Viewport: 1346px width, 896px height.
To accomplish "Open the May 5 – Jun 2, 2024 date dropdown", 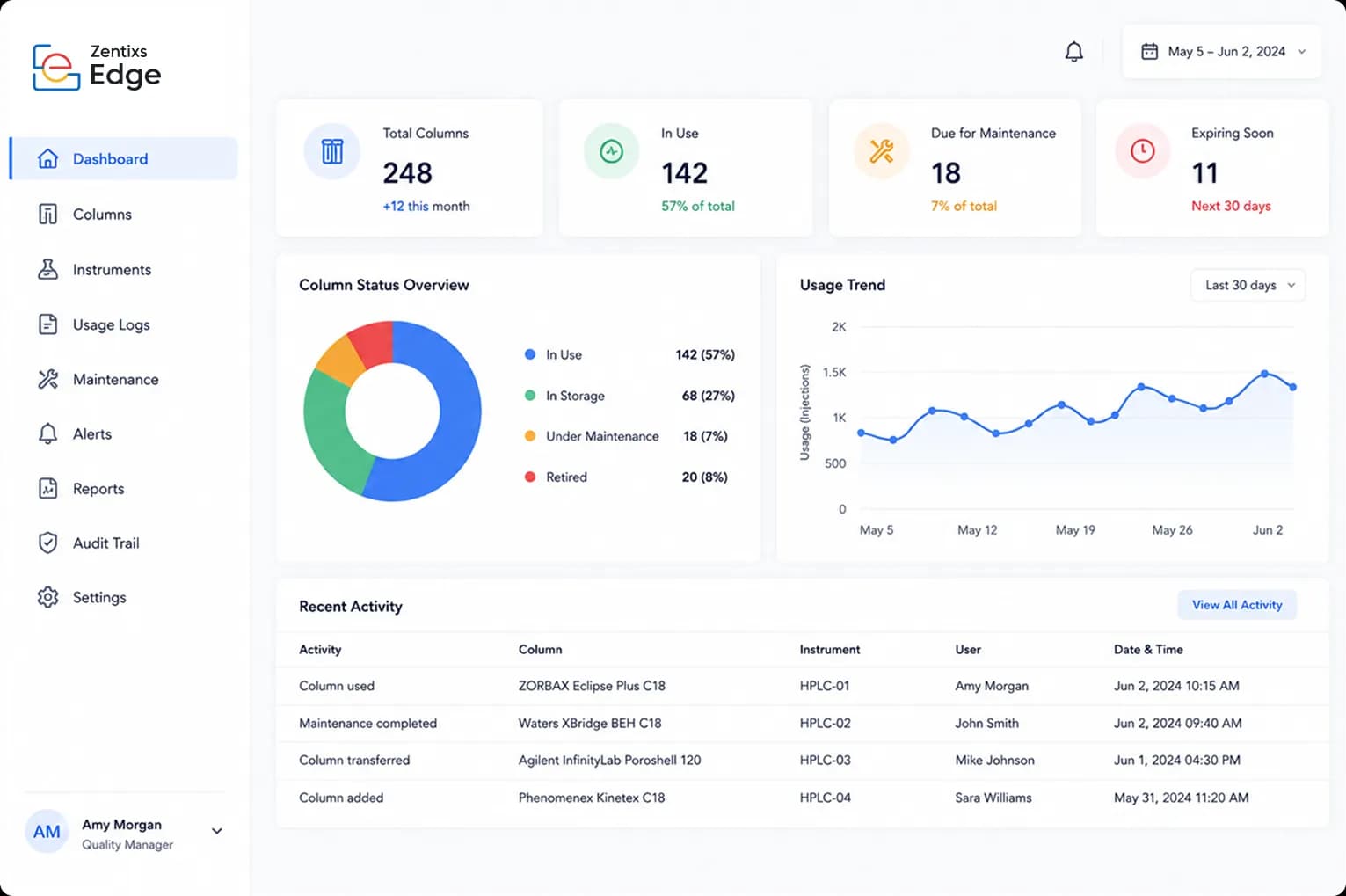I will tap(1222, 52).
